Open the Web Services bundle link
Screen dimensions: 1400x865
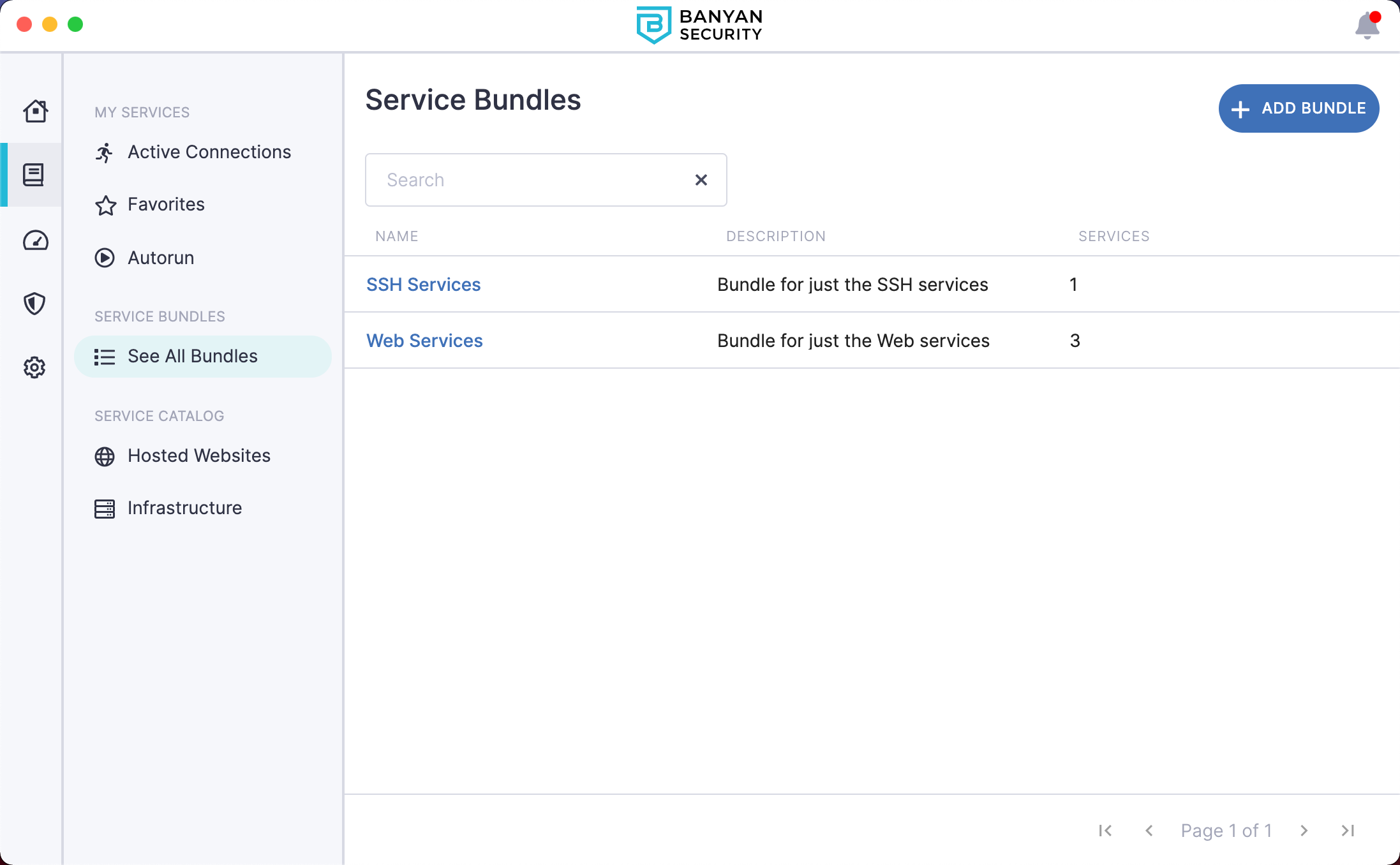424,341
